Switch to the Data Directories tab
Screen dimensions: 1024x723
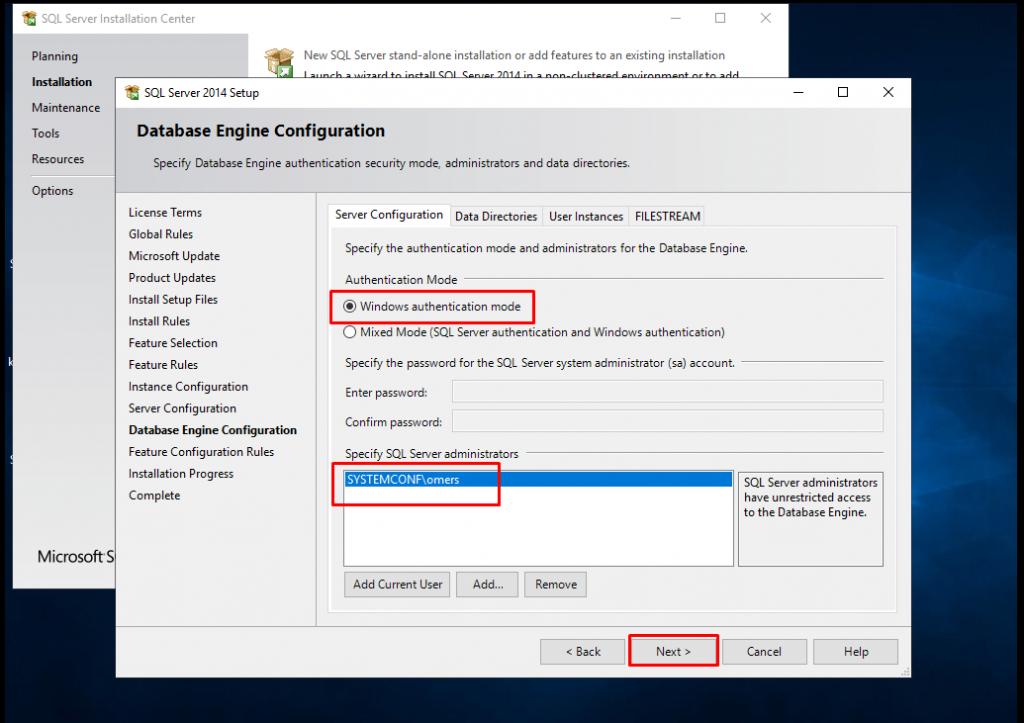[x=495, y=215]
